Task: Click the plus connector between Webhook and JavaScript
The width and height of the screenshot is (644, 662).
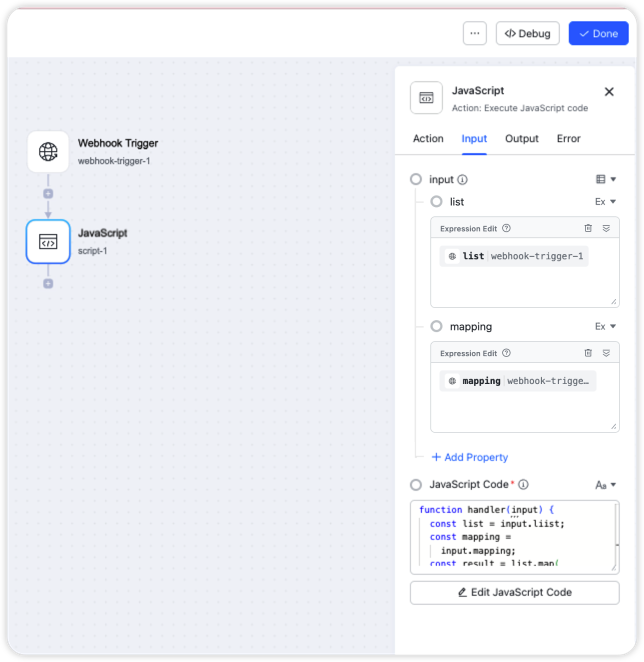Action: coord(48,194)
